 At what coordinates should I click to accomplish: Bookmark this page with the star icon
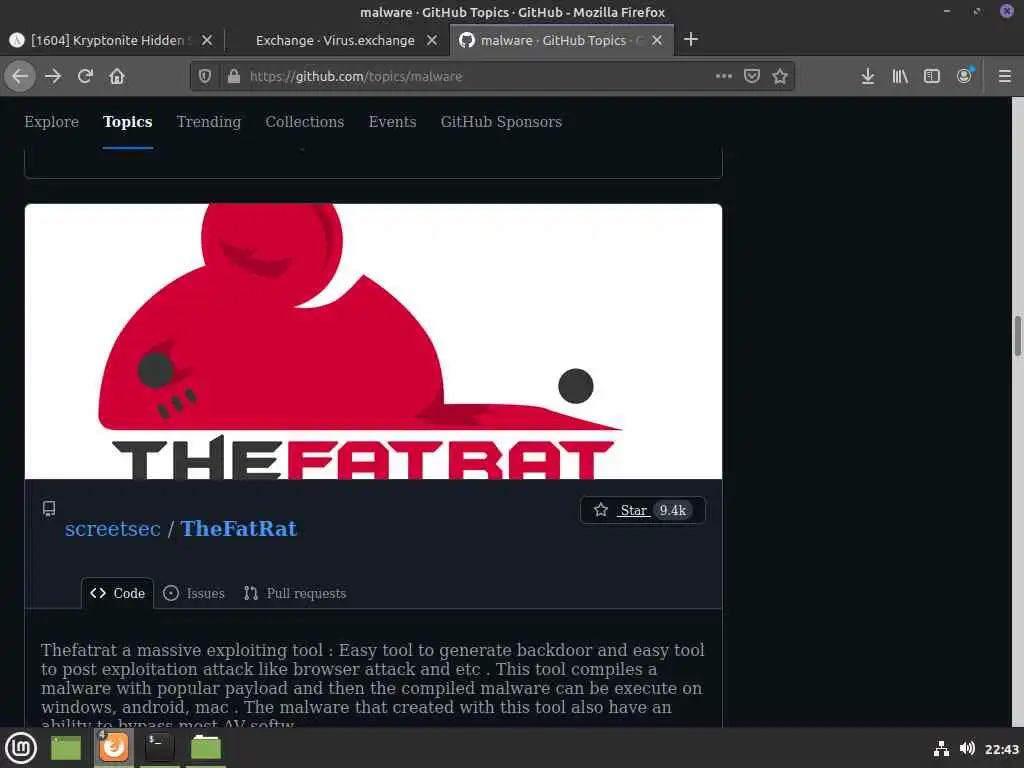point(780,76)
